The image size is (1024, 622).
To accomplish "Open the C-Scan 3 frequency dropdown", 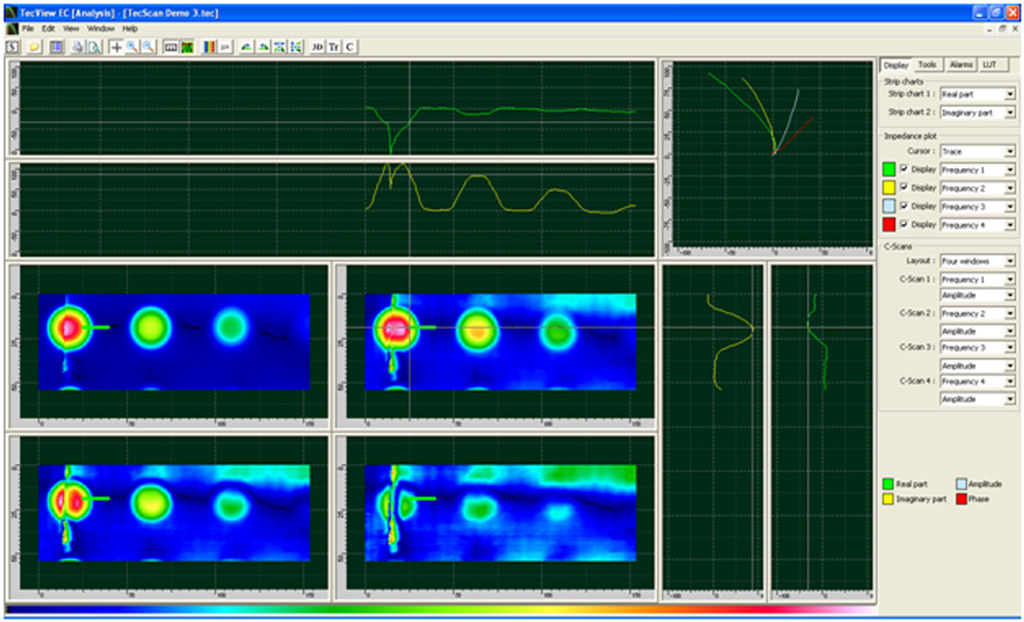I will [x=978, y=348].
